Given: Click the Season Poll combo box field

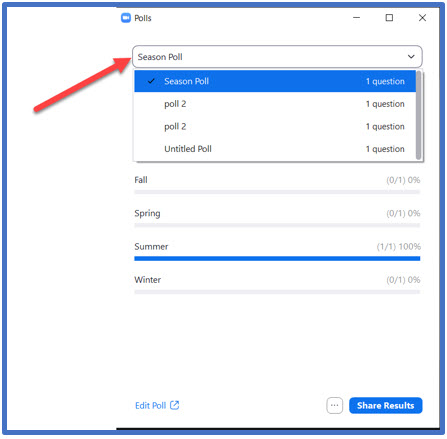Looking at the screenshot, I should click(277, 57).
